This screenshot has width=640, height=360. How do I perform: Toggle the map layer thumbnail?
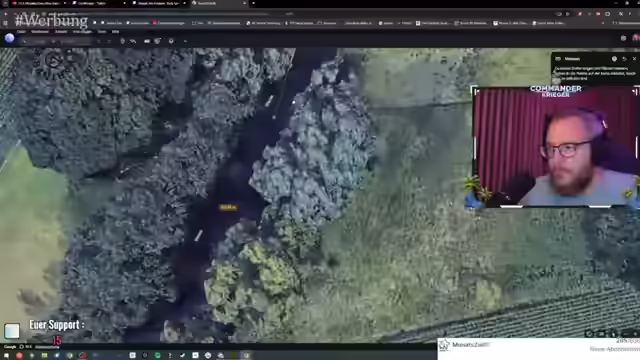coord(12,331)
